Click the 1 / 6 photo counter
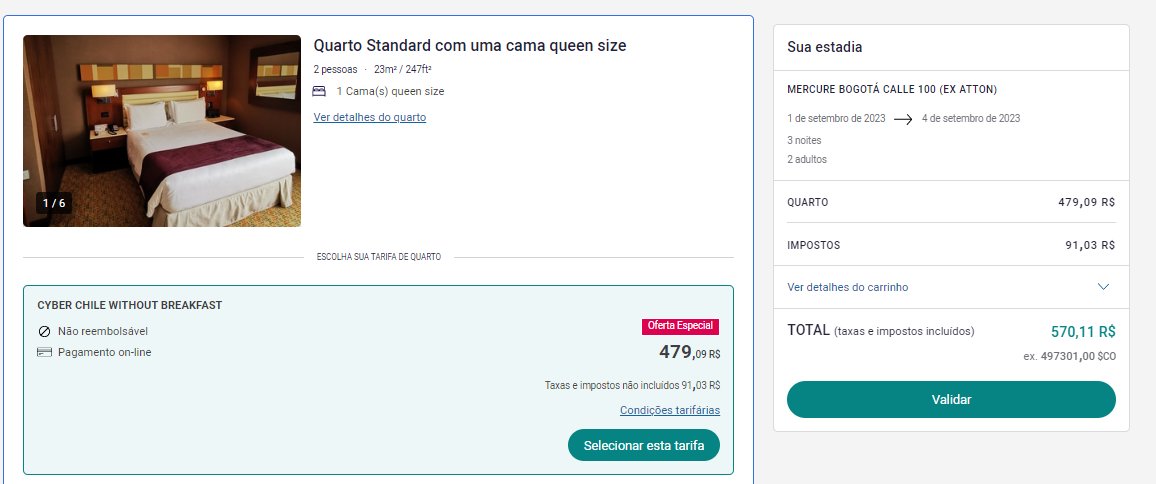 (x=54, y=203)
